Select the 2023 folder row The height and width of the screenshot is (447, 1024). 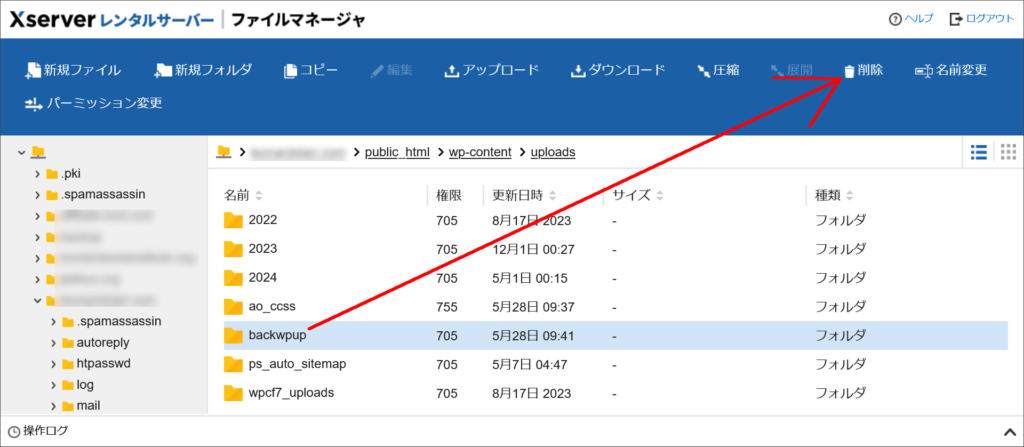point(616,249)
